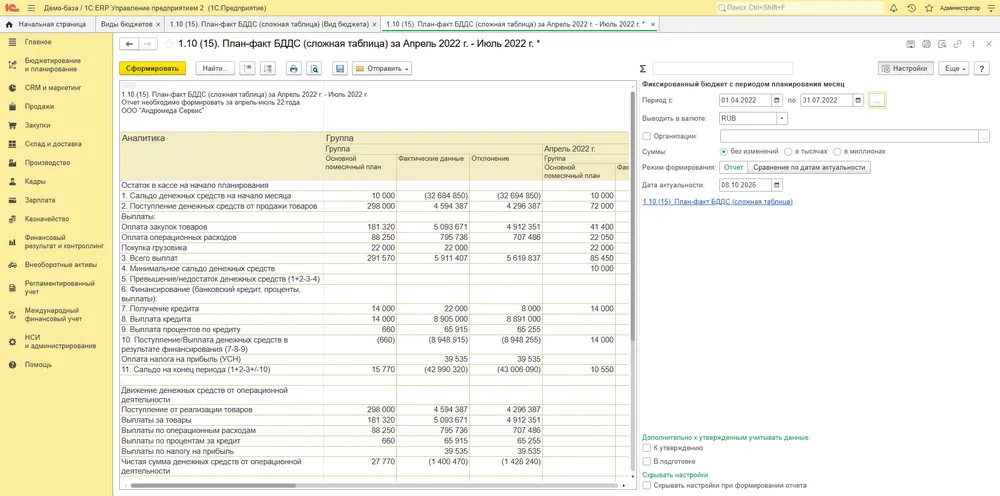
Task: Open calendar for по date 31.07.2022
Action: (x=858, y=101)
